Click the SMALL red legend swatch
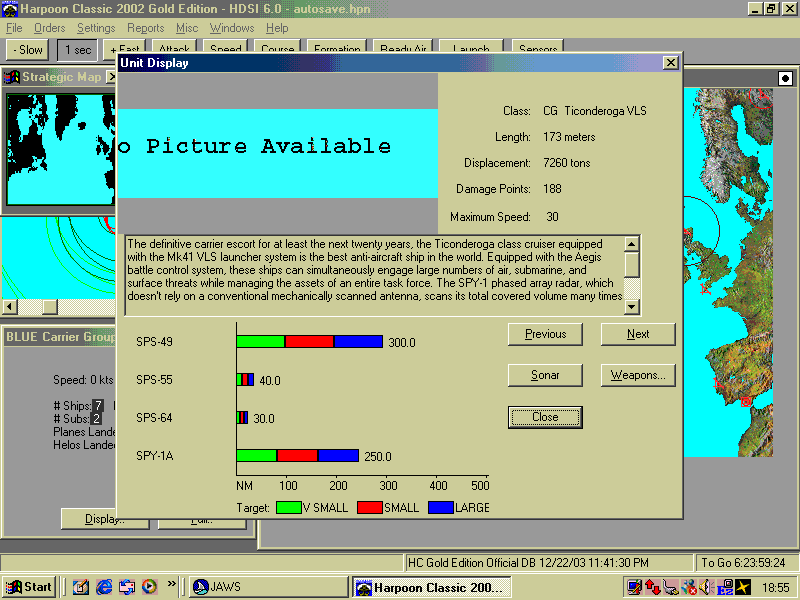This screenshot has height=600, width=800. coord(370,508)
